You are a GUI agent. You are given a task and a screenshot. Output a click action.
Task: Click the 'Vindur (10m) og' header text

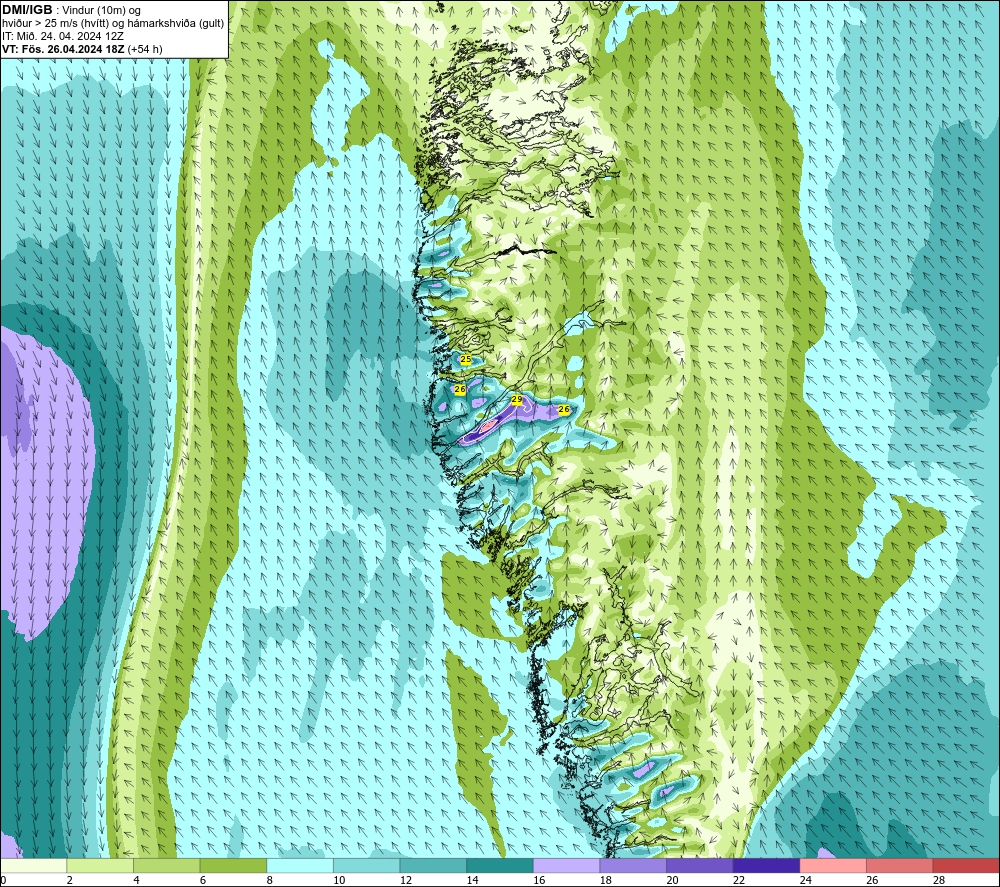pyautogui.click(x=102, y=10)
